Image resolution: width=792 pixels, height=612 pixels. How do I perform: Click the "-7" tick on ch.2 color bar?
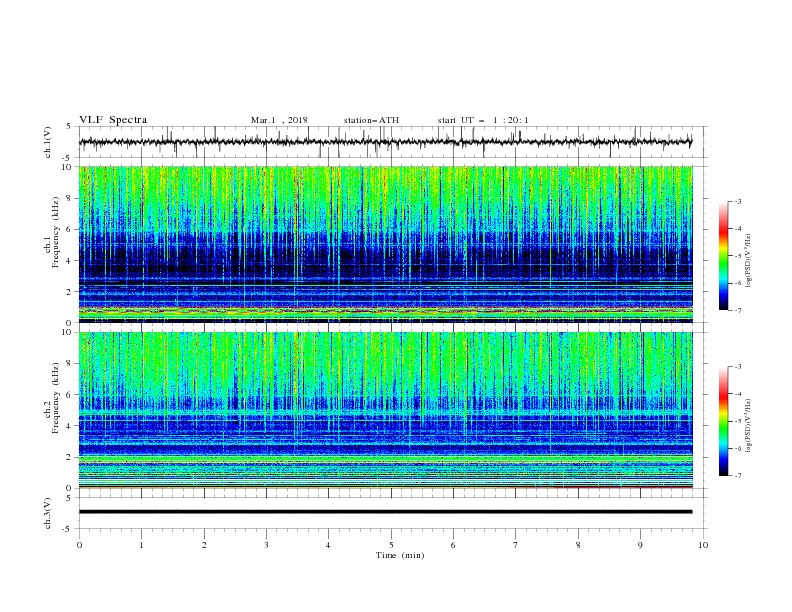[x=737, y=476]
